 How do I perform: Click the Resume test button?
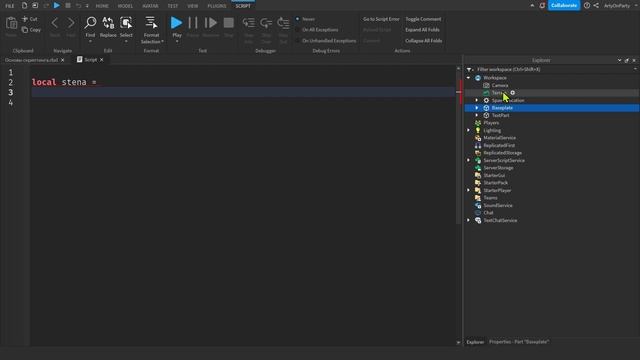211,23
